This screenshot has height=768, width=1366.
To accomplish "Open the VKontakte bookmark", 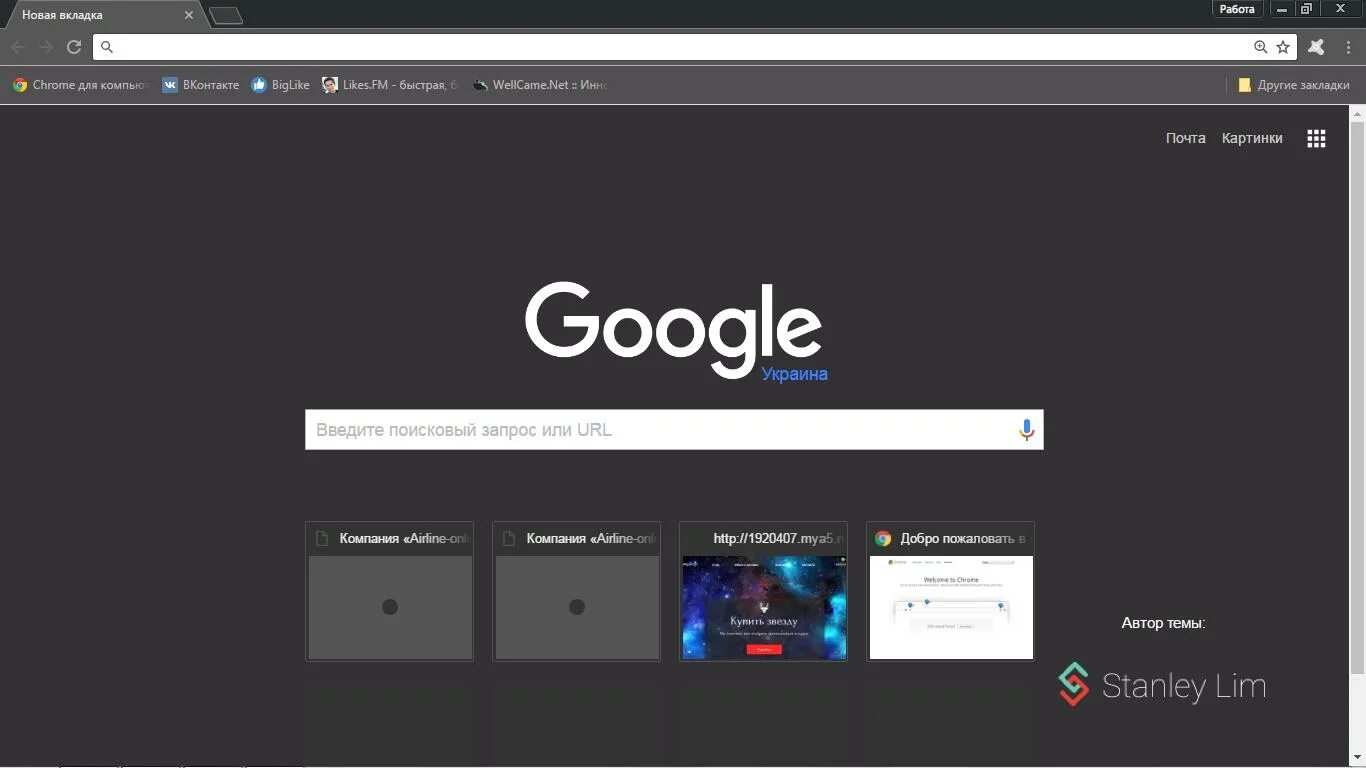I will coord(201,85).
